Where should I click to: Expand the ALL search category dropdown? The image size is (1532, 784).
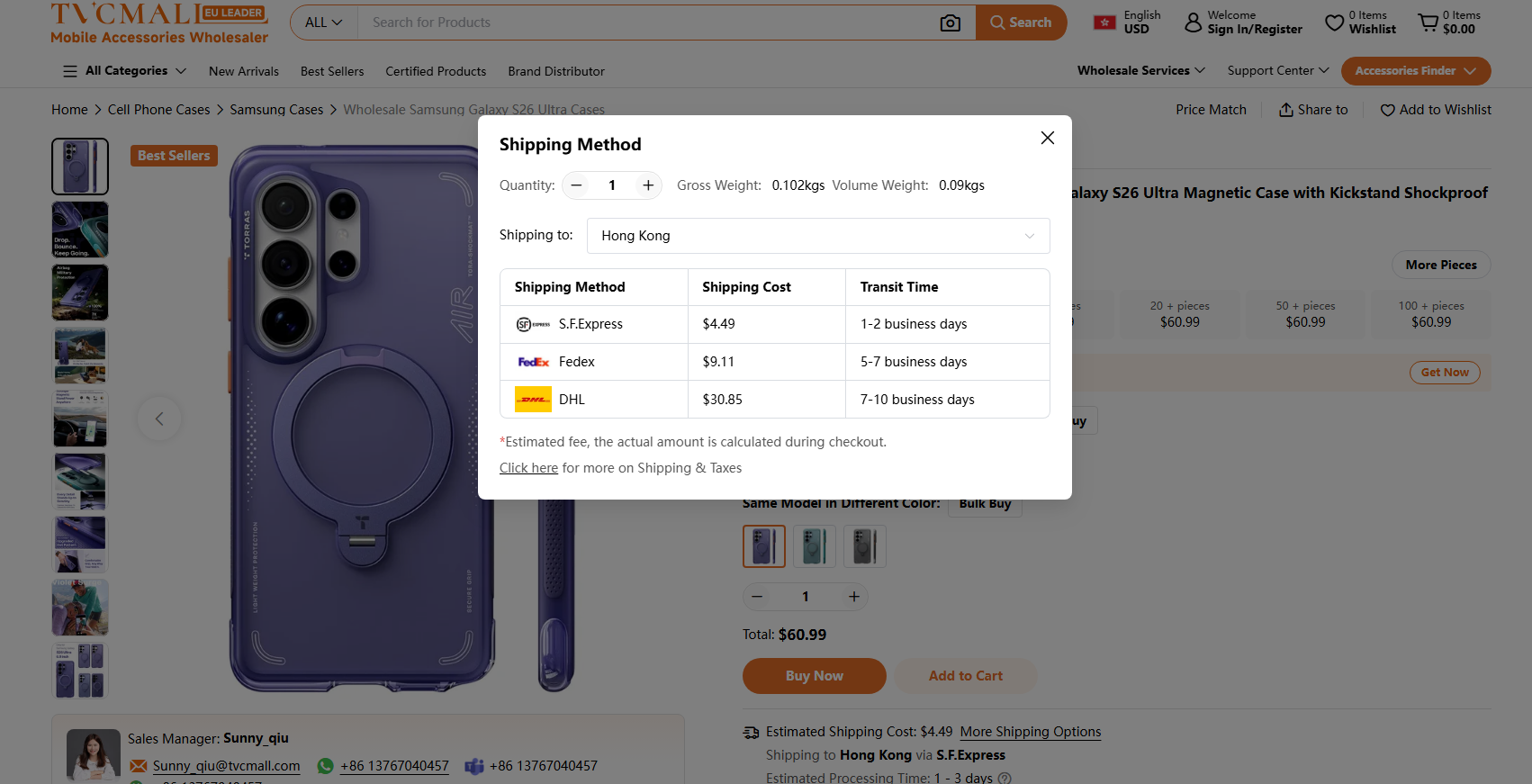324,23
